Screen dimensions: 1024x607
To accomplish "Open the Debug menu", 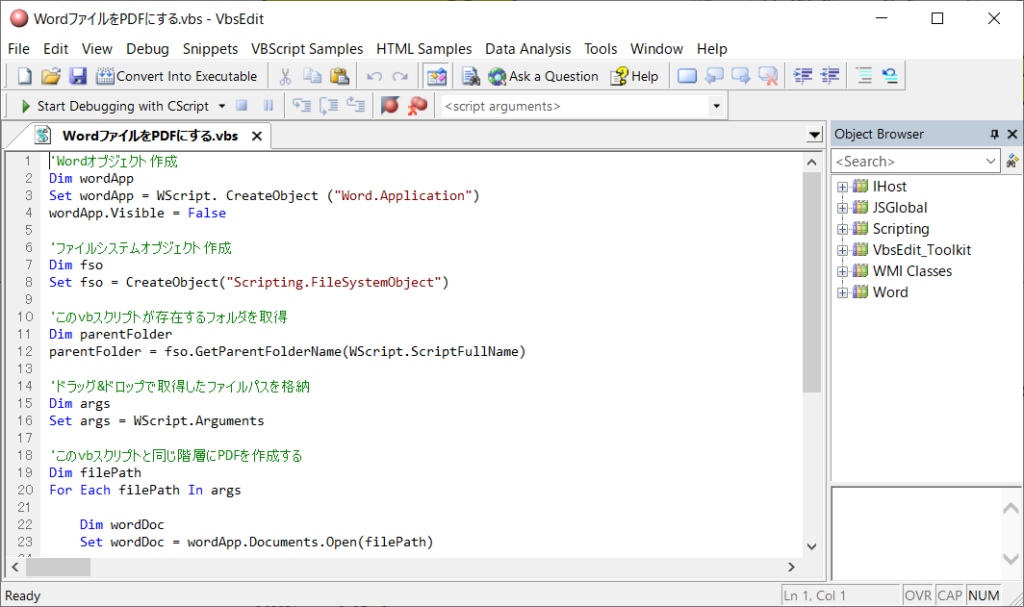I will pos(147,48).
